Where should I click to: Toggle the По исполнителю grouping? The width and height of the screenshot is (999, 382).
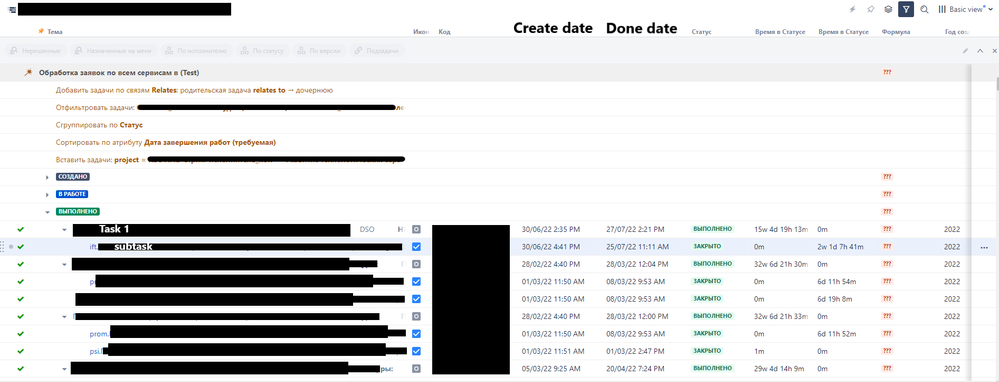(x=196, y=50)
